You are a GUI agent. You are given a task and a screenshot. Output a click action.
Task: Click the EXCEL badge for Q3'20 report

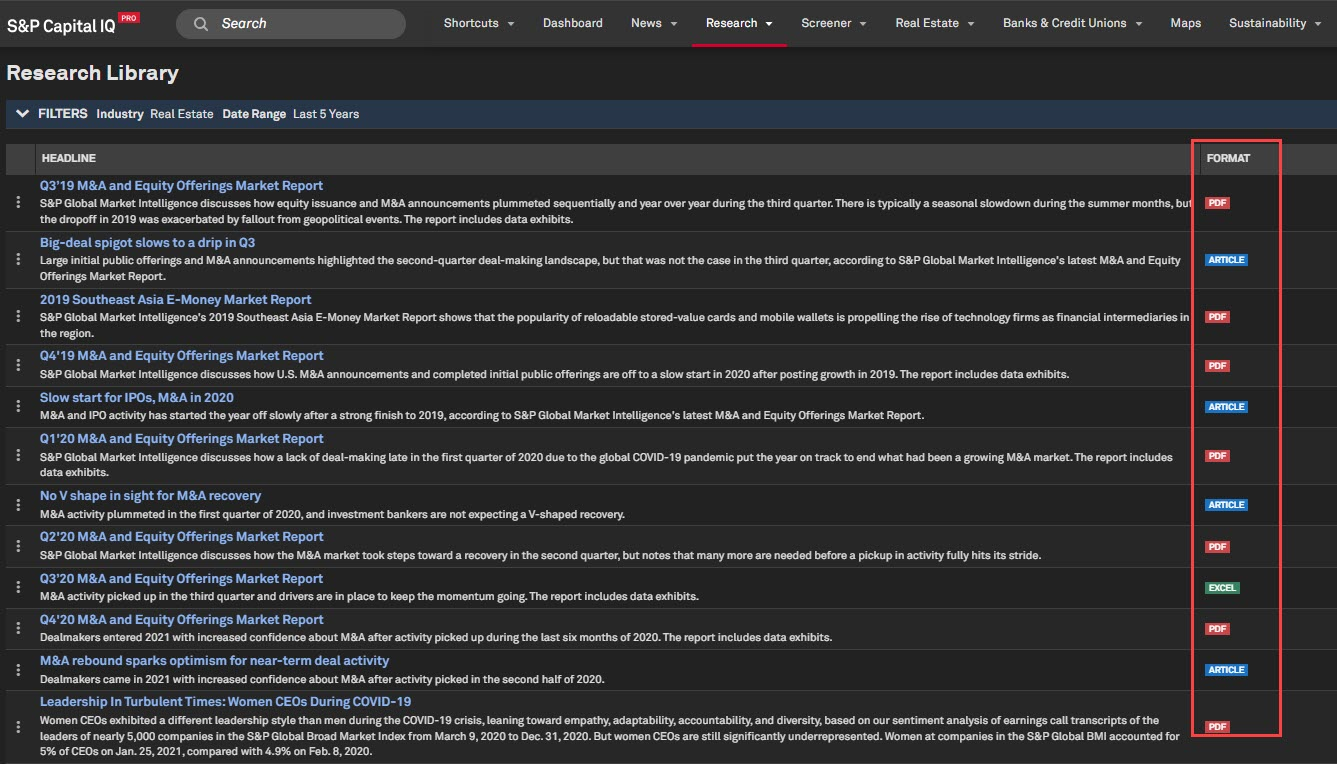[1221, 588]
